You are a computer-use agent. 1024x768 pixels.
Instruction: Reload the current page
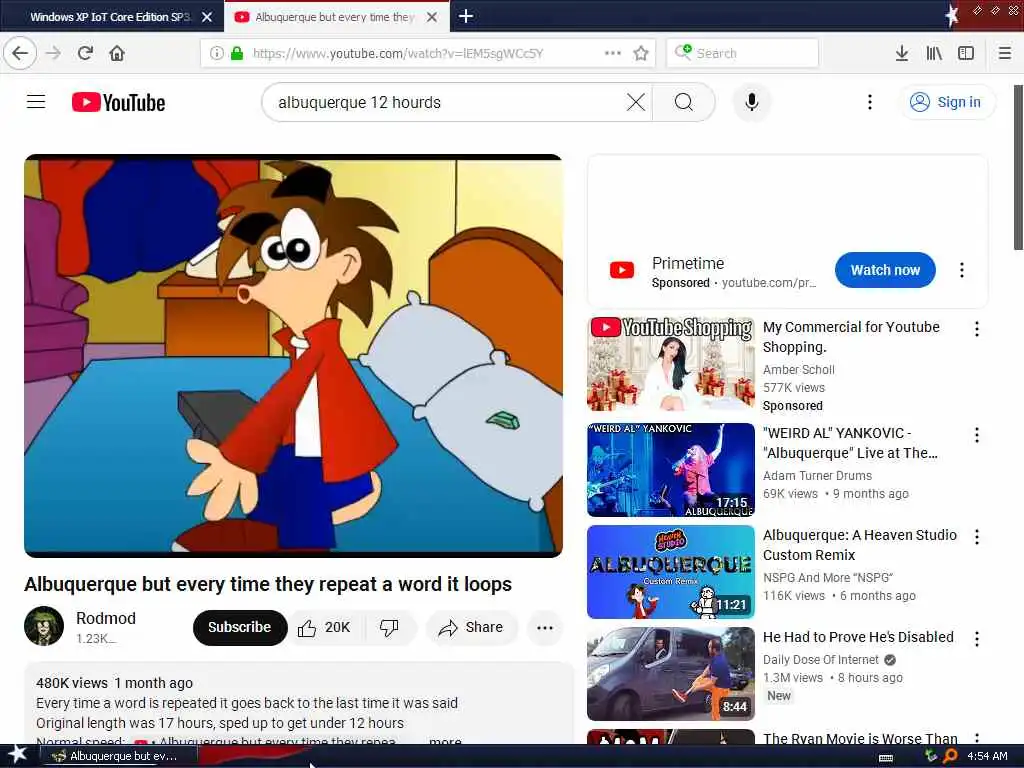85,53
